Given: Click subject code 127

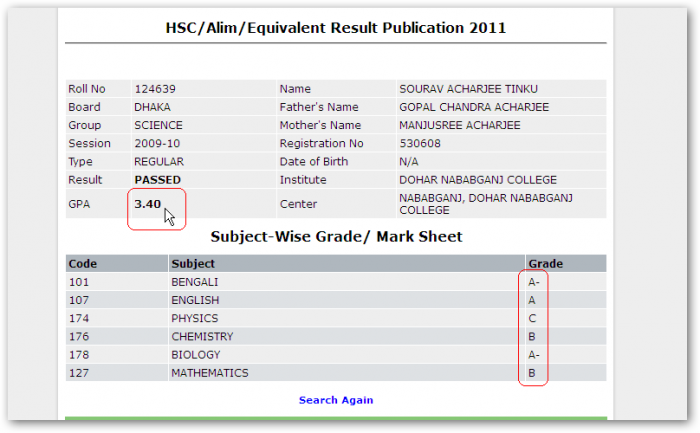Looking at the screenshot, I should 79,373.
